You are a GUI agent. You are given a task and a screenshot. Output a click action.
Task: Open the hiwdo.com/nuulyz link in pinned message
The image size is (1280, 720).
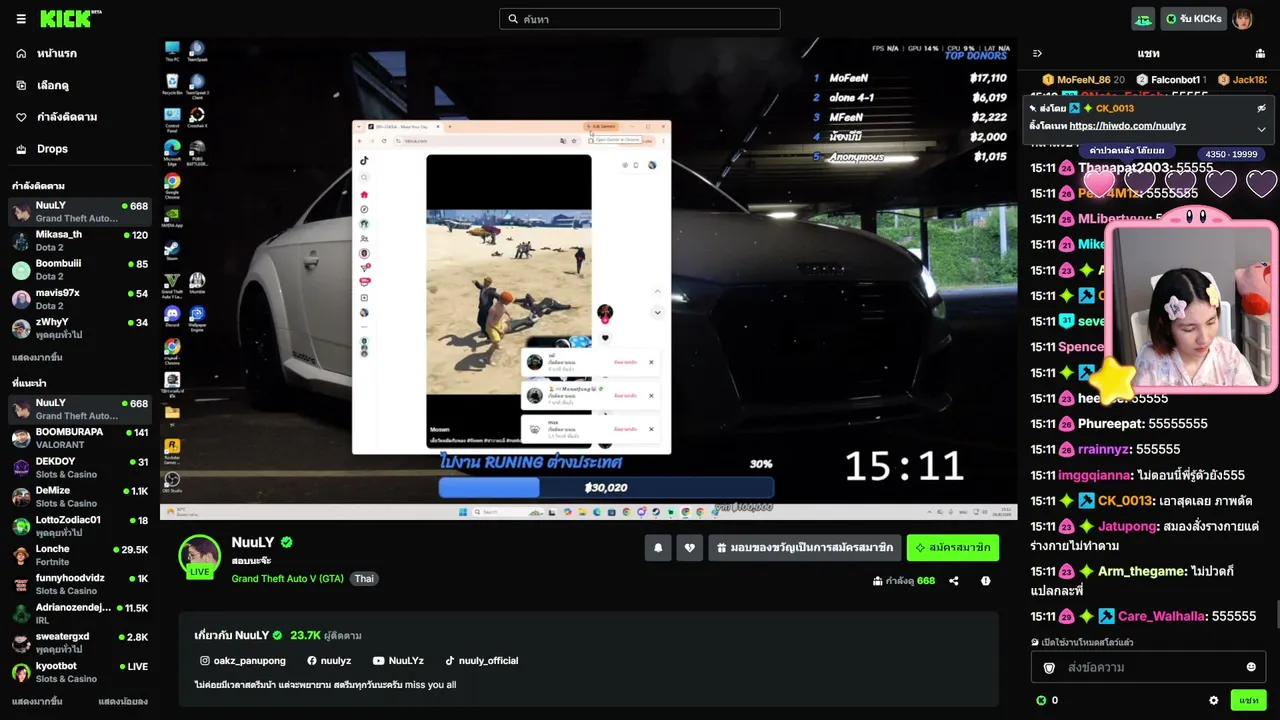[1127, 126]
